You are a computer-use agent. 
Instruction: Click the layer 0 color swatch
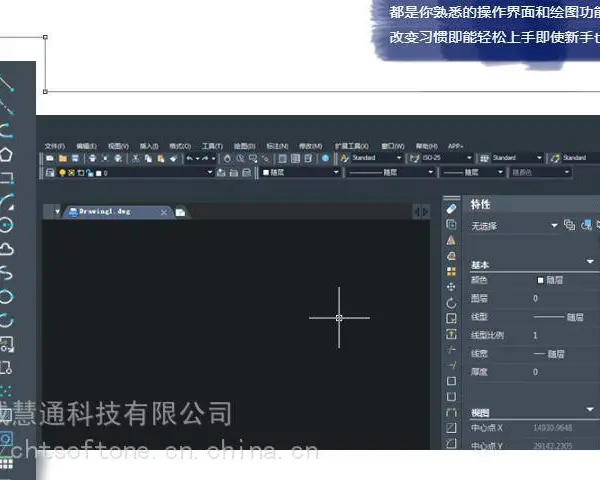[x=99, y=173]
